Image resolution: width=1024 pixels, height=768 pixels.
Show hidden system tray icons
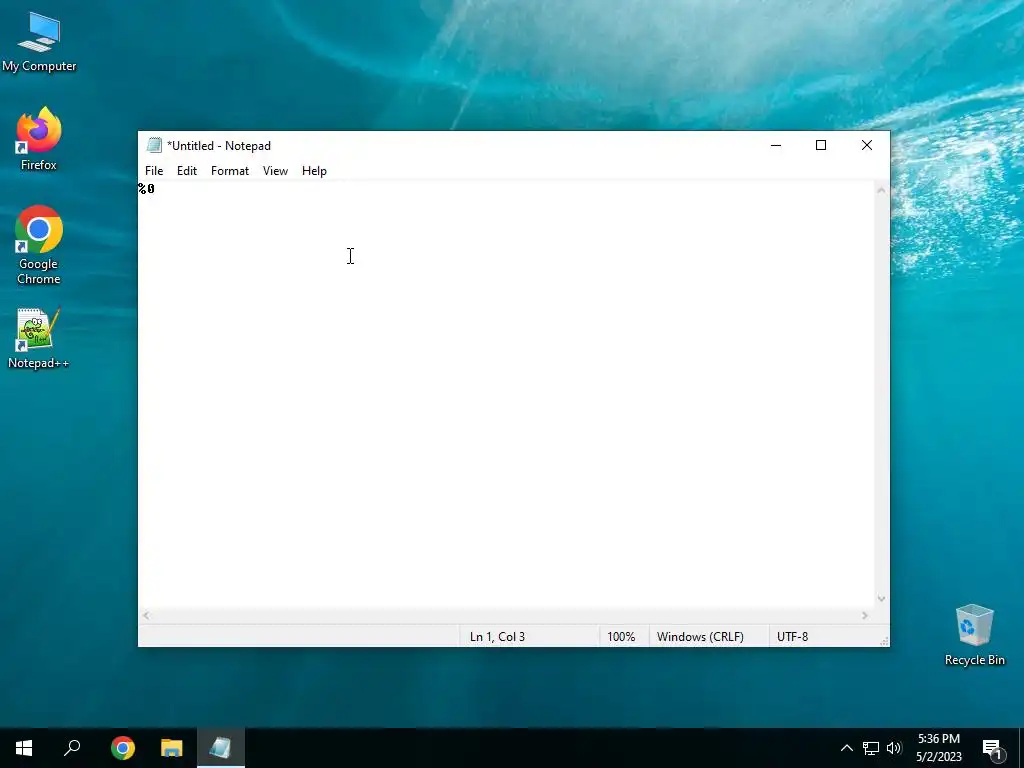[846, 748]
